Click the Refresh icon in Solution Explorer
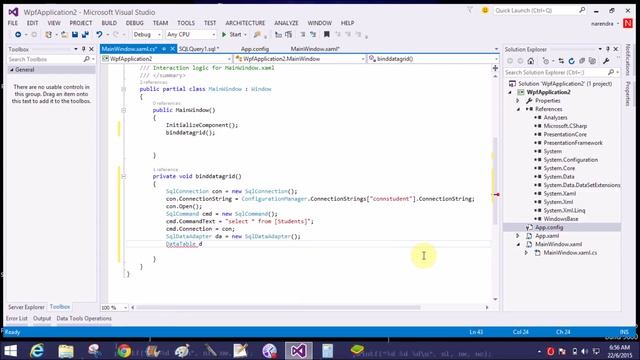Image resolution: width=640 pixels, height=360 pixels. [x=571, y=61]
